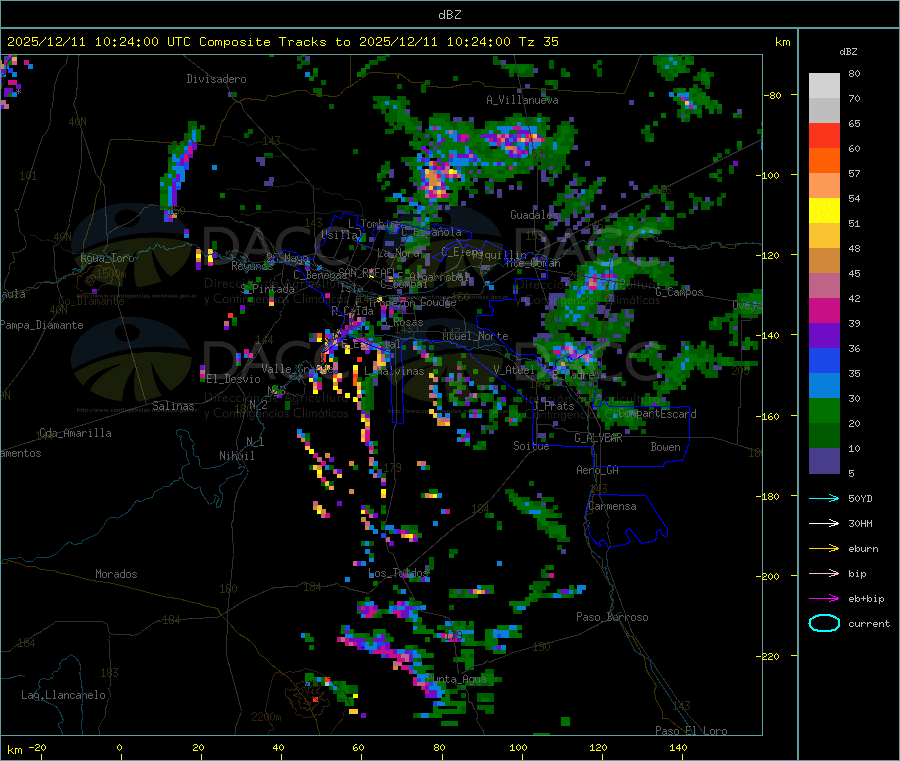Click the slate 10-5 dBZ legend color
This screenshot has height=761, width=900.
pyautogui.click(x=824, y=461)
